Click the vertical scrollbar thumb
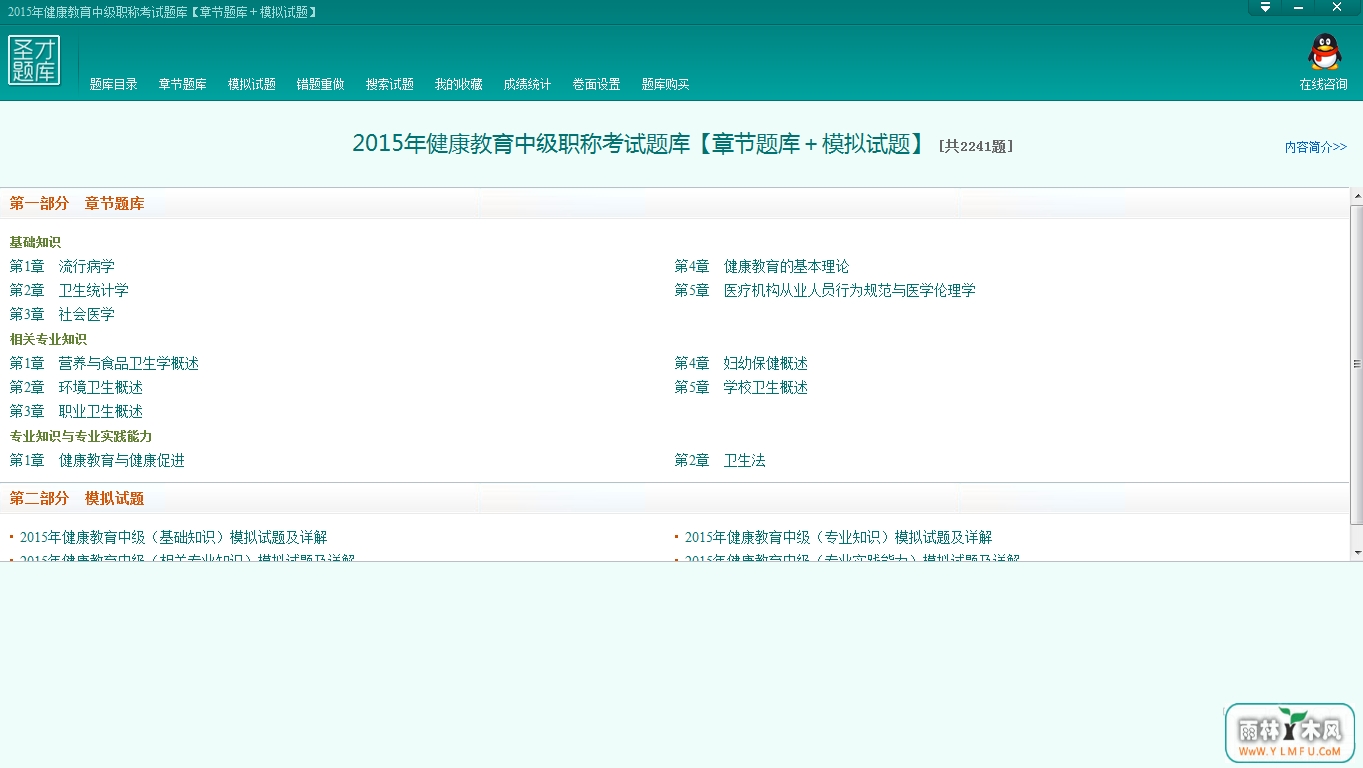 tap(1356, 364)
